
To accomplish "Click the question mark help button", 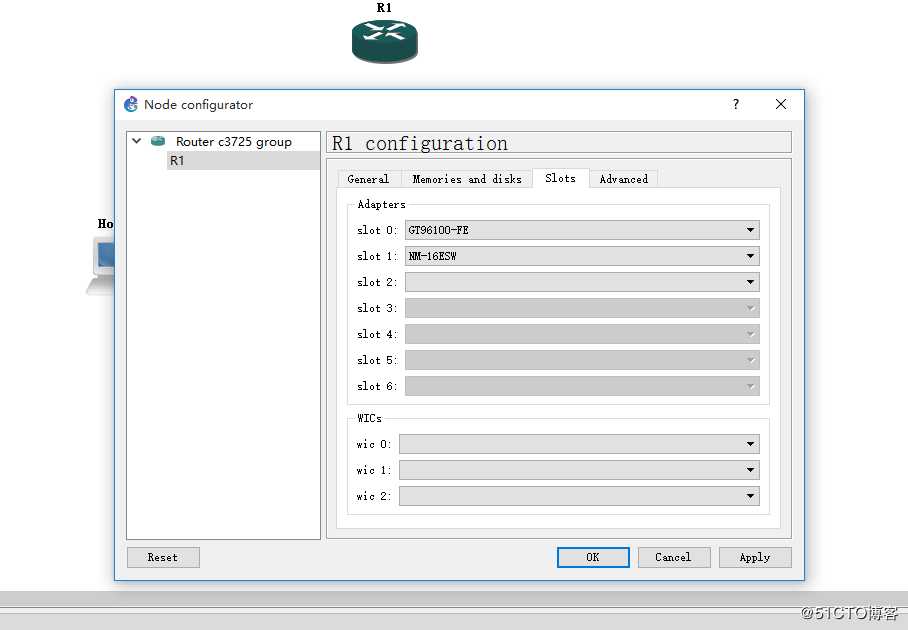I will pos(735,104).
